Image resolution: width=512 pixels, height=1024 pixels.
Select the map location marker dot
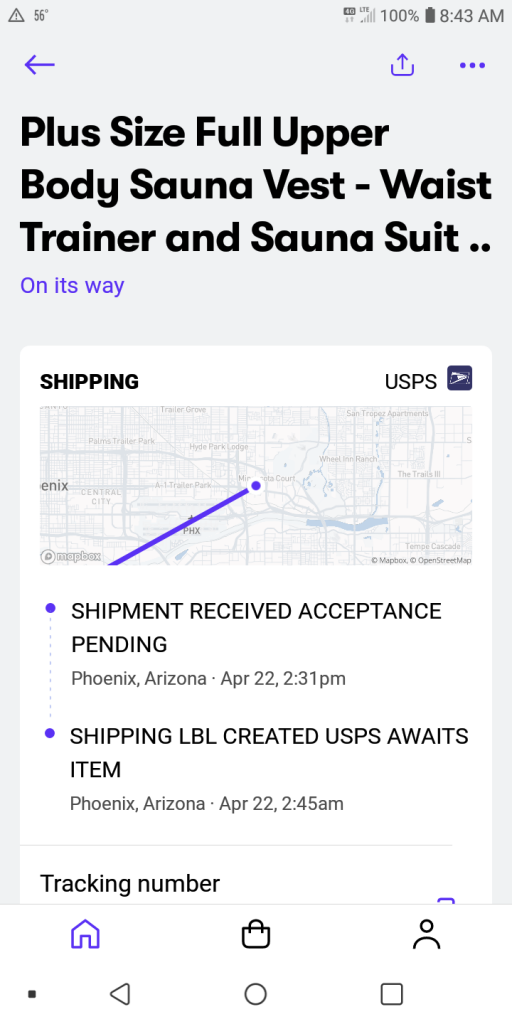(x=256, y=485)
